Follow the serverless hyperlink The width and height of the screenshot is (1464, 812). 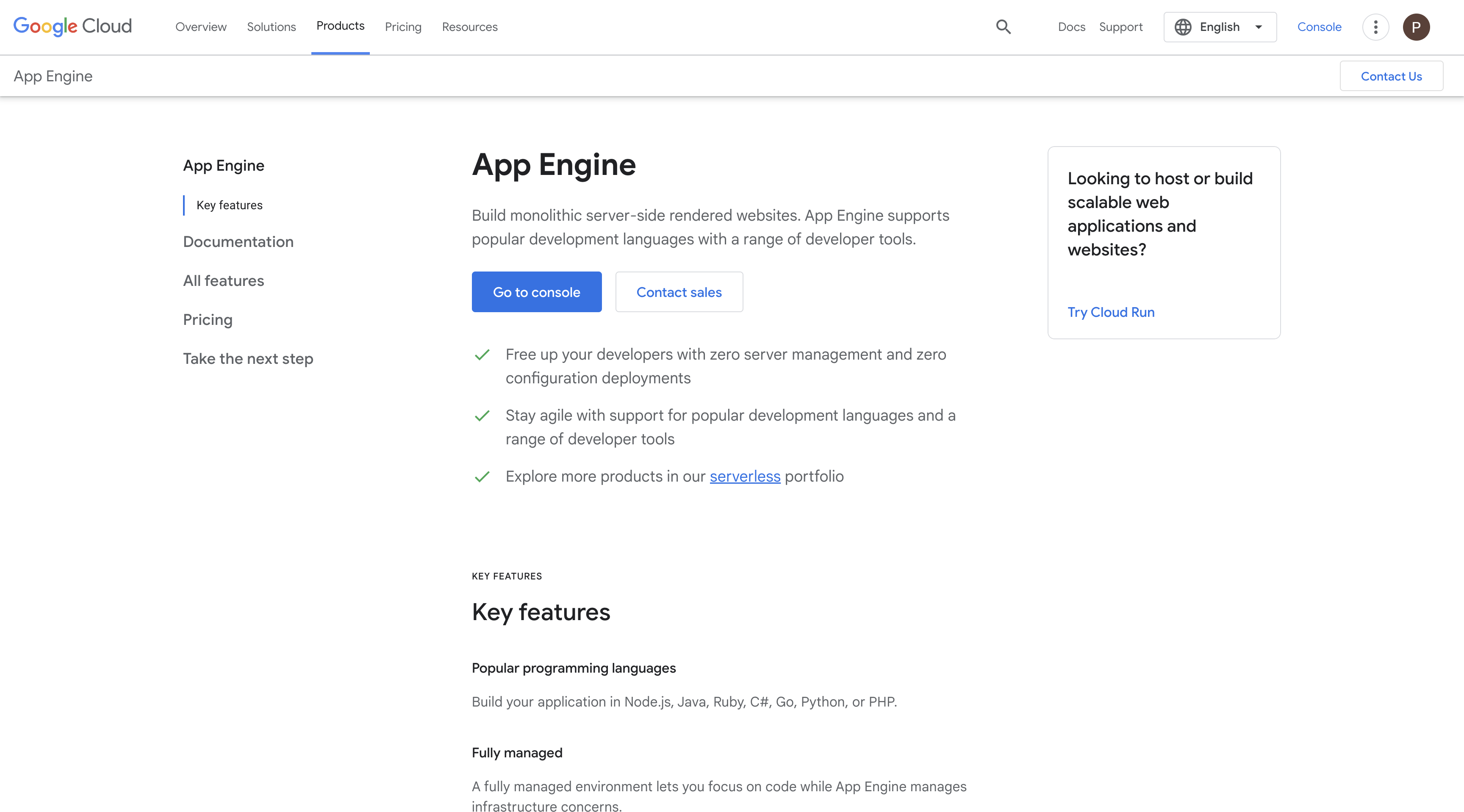pyautogui.click(x=745, y=476)
